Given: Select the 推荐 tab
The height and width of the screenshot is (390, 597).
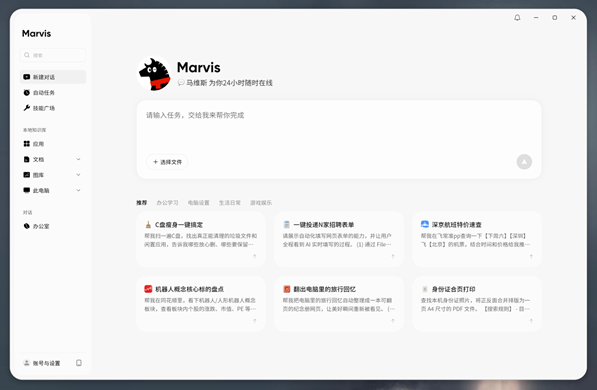Looking at the screenshot, I should click(142, 203).
